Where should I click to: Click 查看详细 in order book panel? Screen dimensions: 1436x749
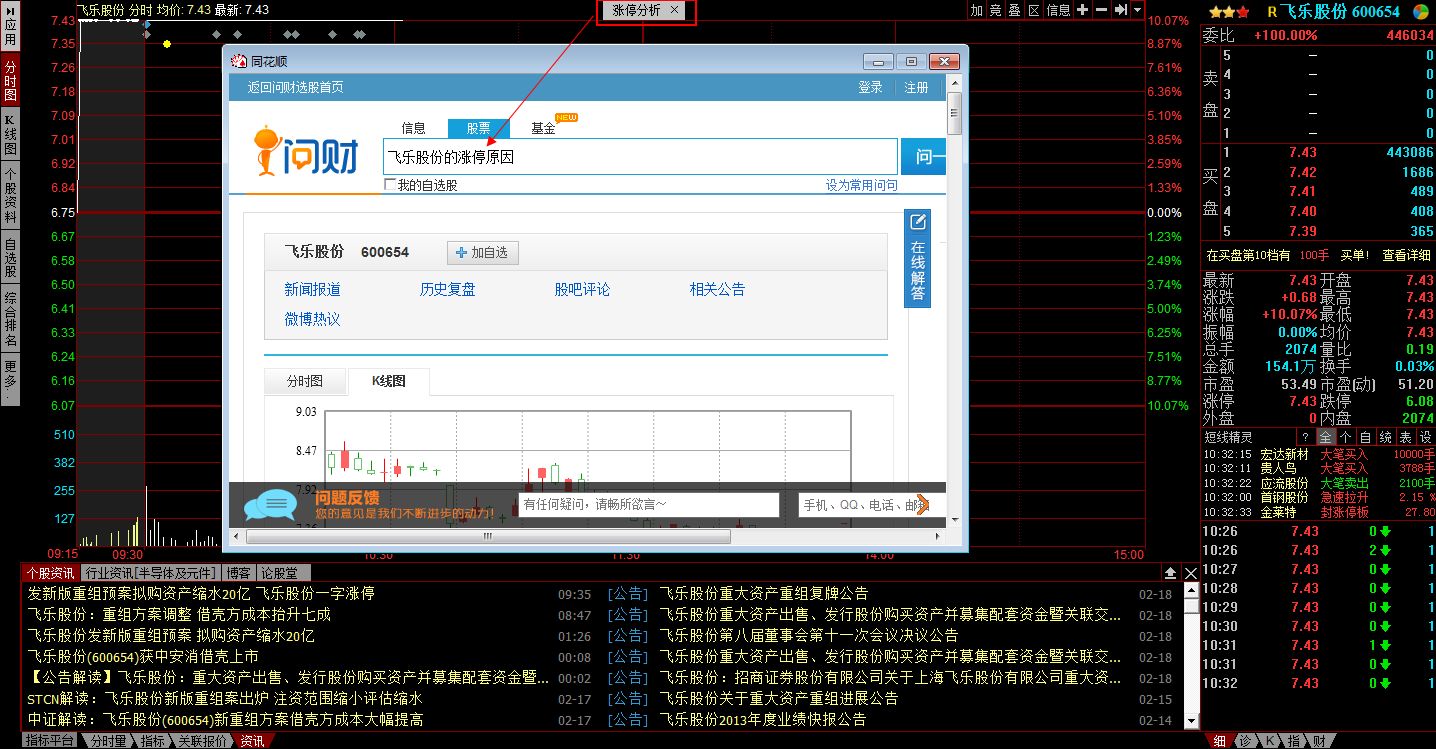[1406, 255]
